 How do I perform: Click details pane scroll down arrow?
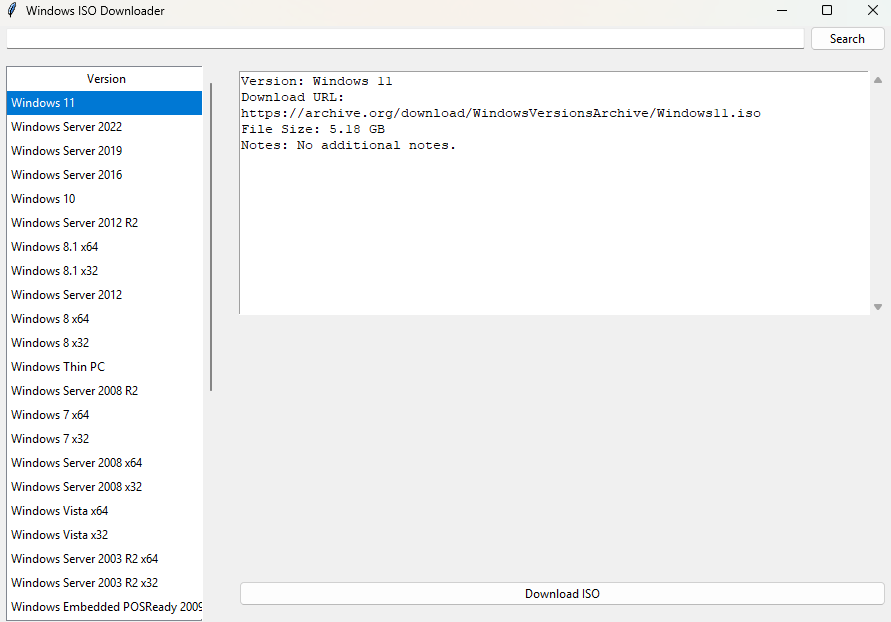click(x=878, y=307)
